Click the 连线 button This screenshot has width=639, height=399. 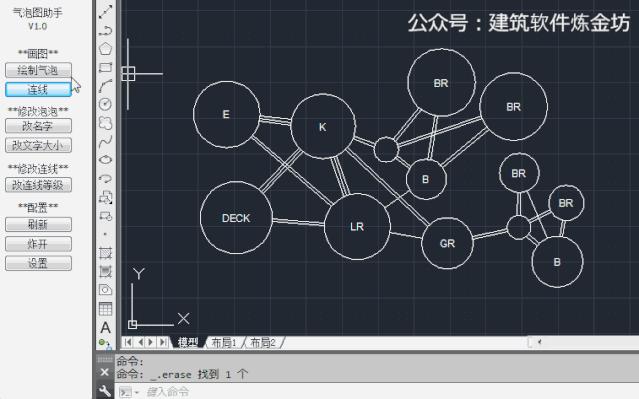tap(38, 89)
